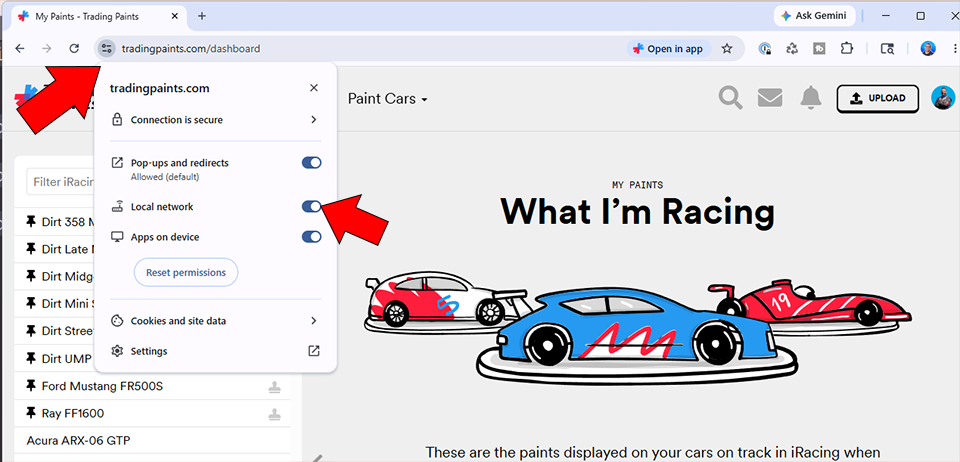Click the Filter iRacing search field
This screenshot has height=462, width=960.
61,182
